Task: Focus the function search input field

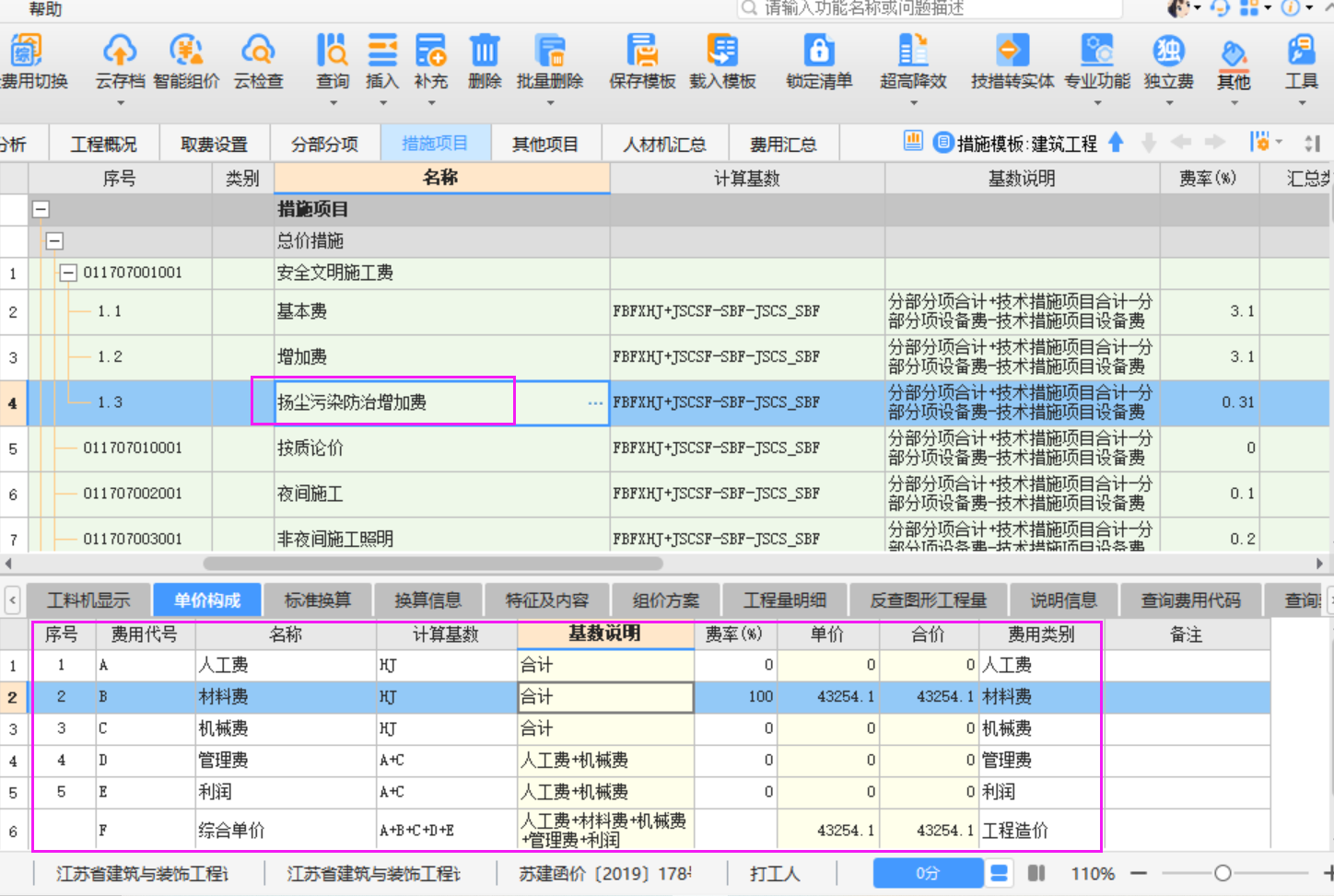Action: point(930,8)
